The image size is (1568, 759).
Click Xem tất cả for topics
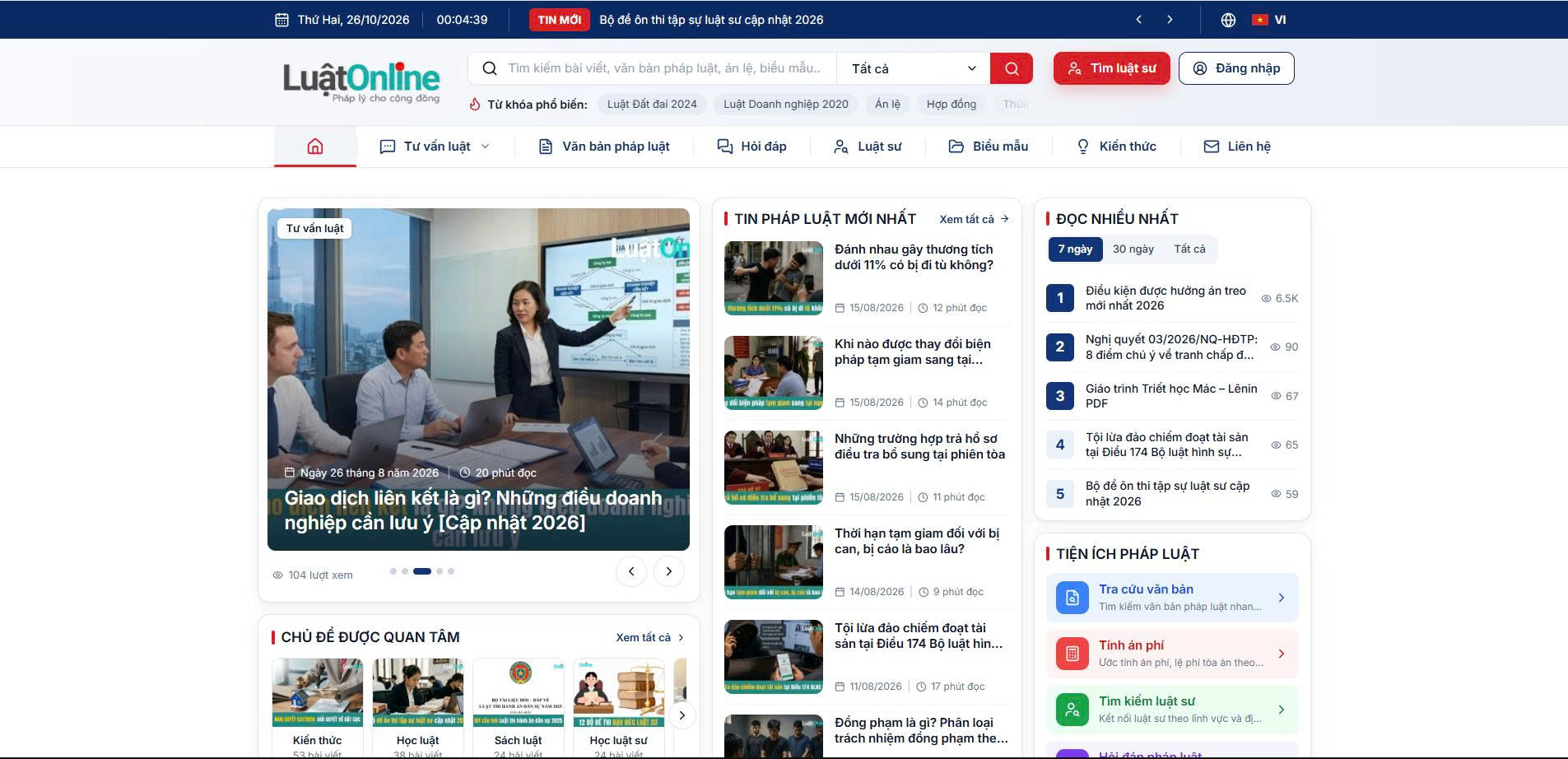(x=650, y=637)
